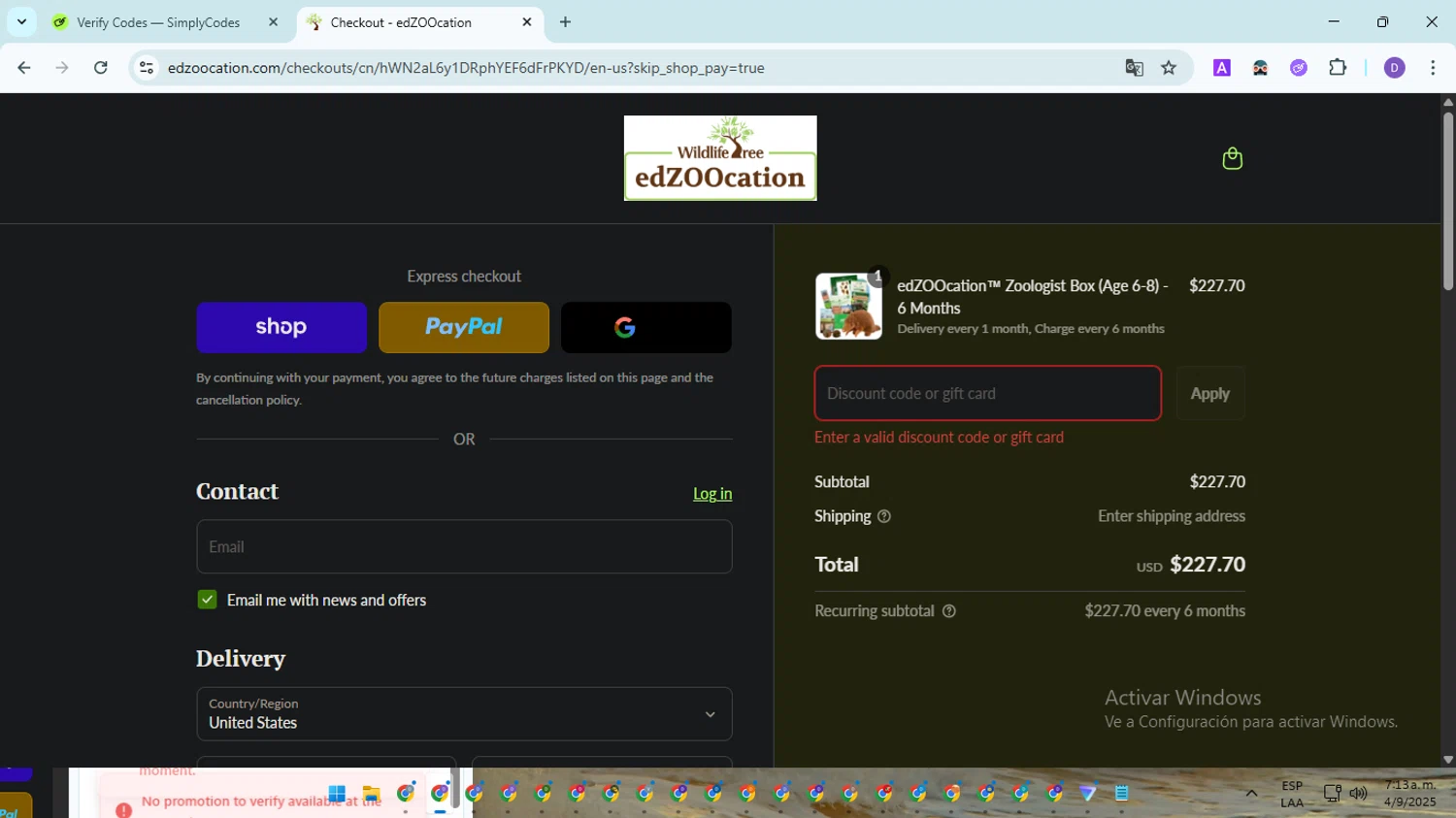This screenshot has height=818, width=1456.
Task: Open the purple A extension
Action: click(1222, 68)
